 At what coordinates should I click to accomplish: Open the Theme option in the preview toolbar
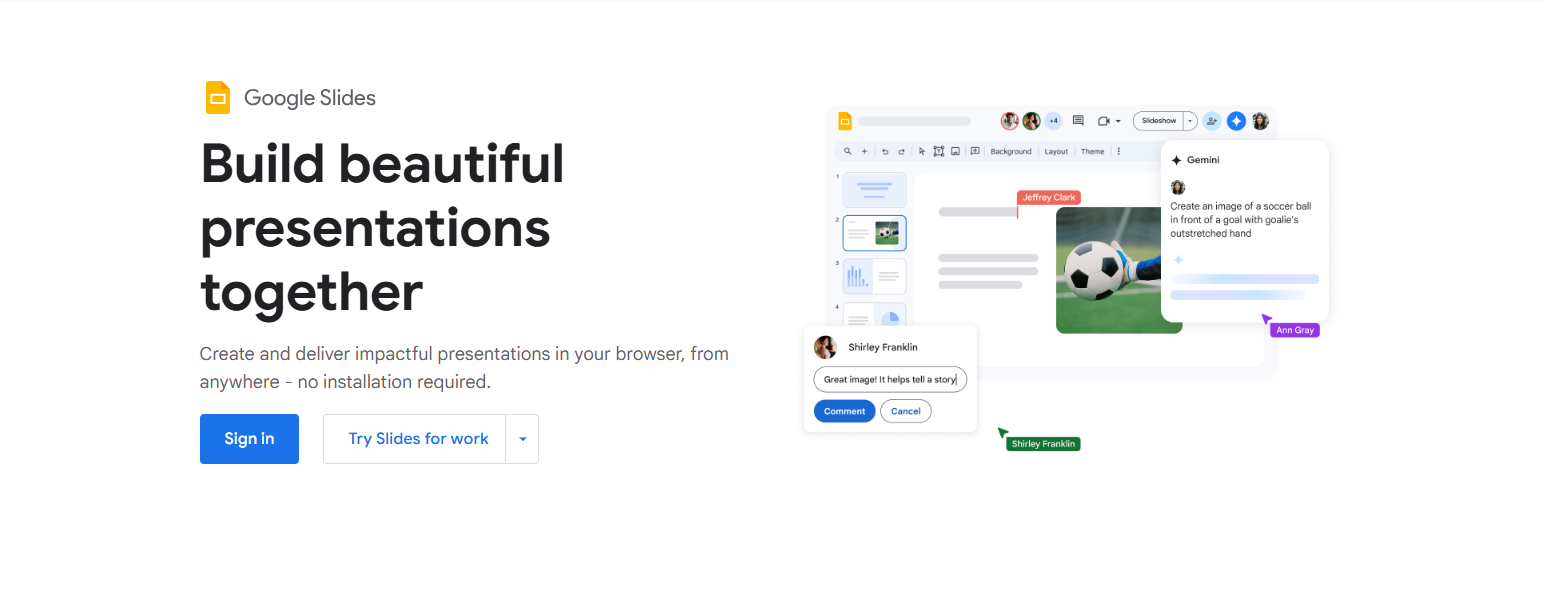click(1093, 152)
